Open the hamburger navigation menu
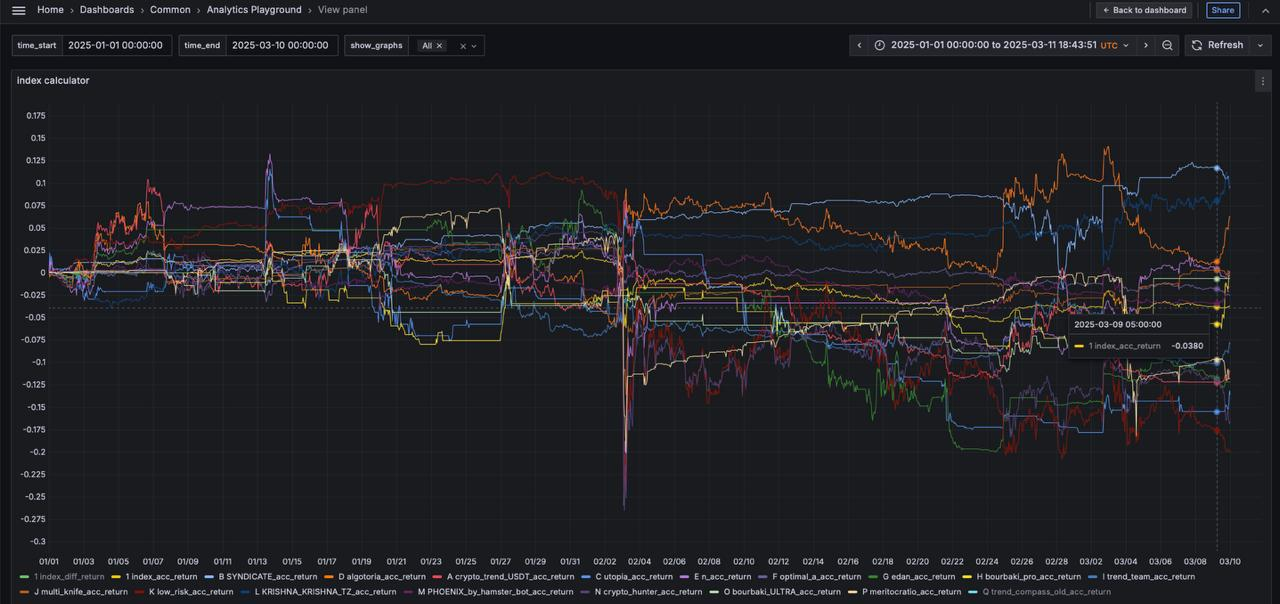The height and width of the screenshot is (604, 1280). 18,10
